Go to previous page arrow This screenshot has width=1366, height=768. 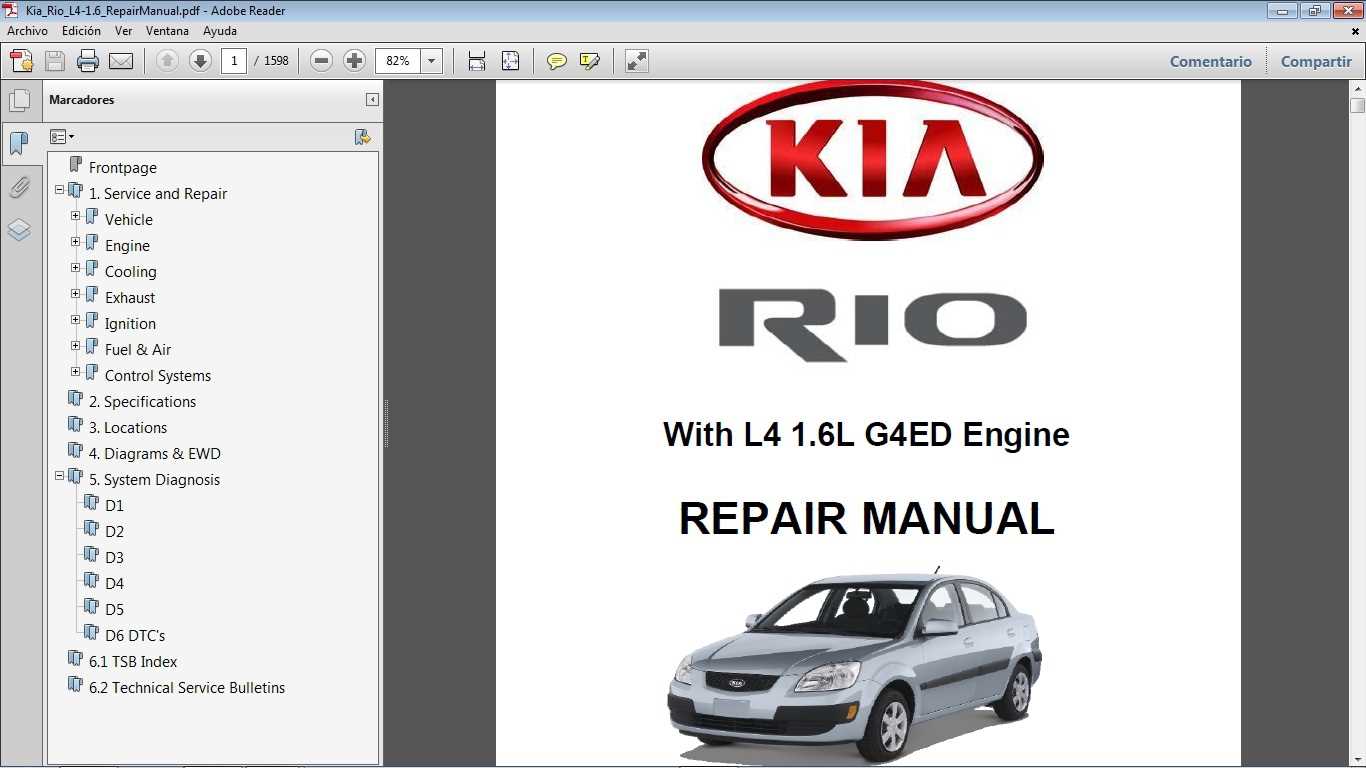pyautogui.click(x=168, y=61)
